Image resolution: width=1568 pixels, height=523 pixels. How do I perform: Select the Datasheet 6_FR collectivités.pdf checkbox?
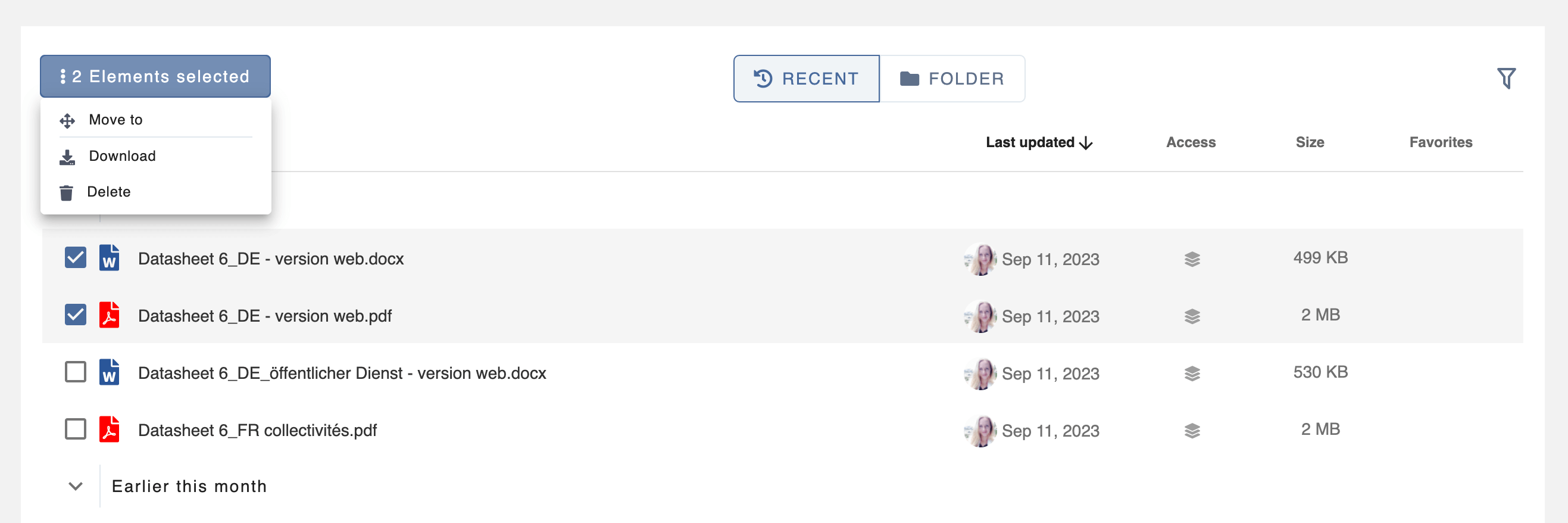pyautogui.click(x=76, y=429)
